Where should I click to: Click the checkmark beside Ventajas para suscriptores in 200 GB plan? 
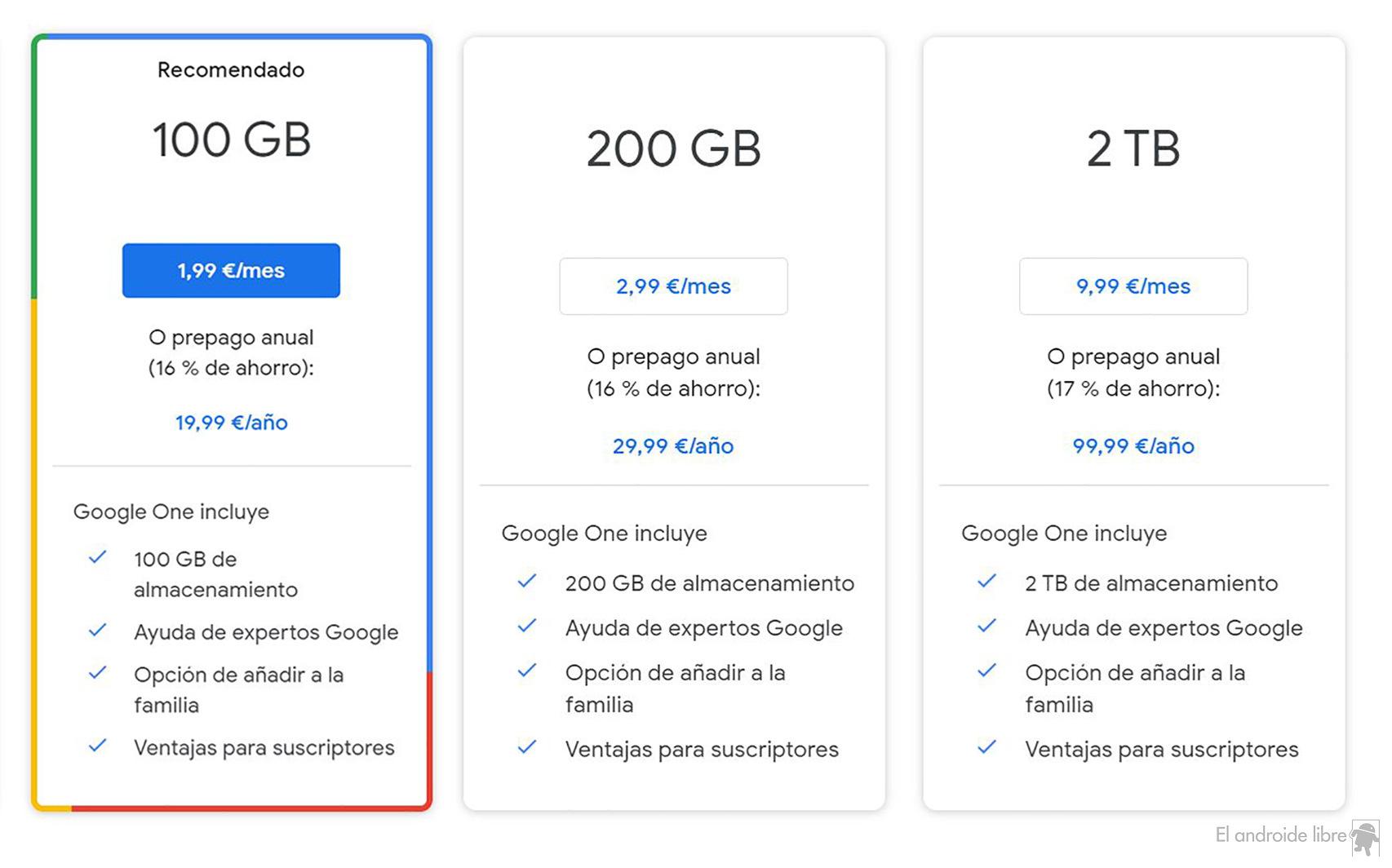click(526, 747)
